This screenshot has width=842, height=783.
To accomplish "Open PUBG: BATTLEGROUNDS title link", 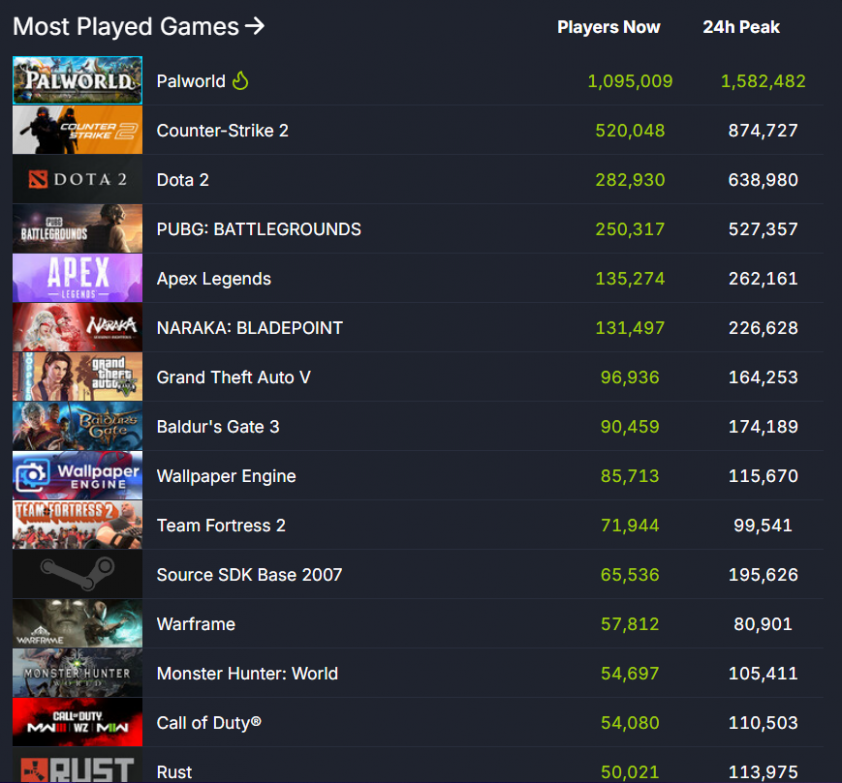I will [x=259, y=229].
